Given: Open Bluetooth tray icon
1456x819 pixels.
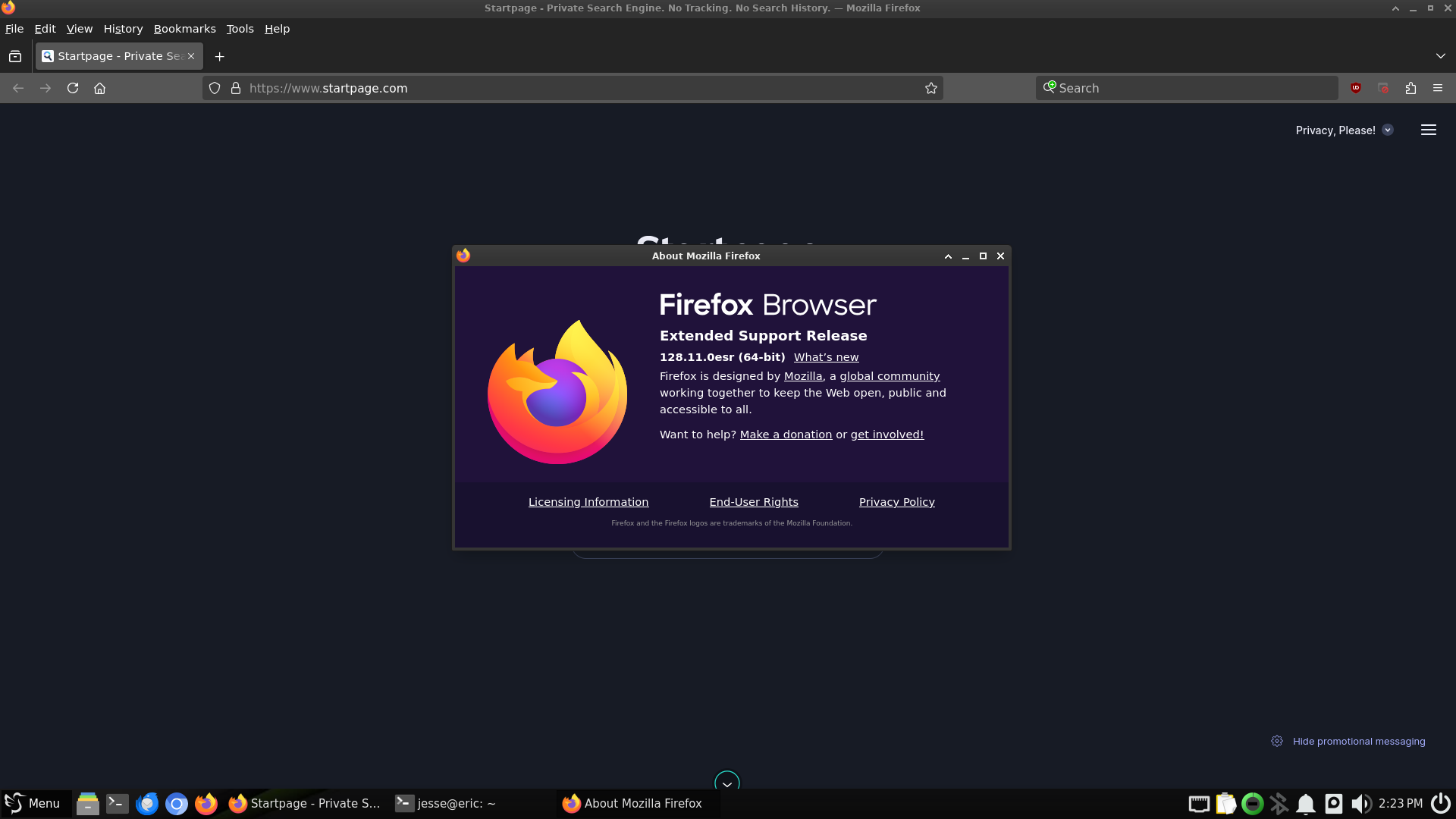Looking at the screenshot, I should (1279, 803).
